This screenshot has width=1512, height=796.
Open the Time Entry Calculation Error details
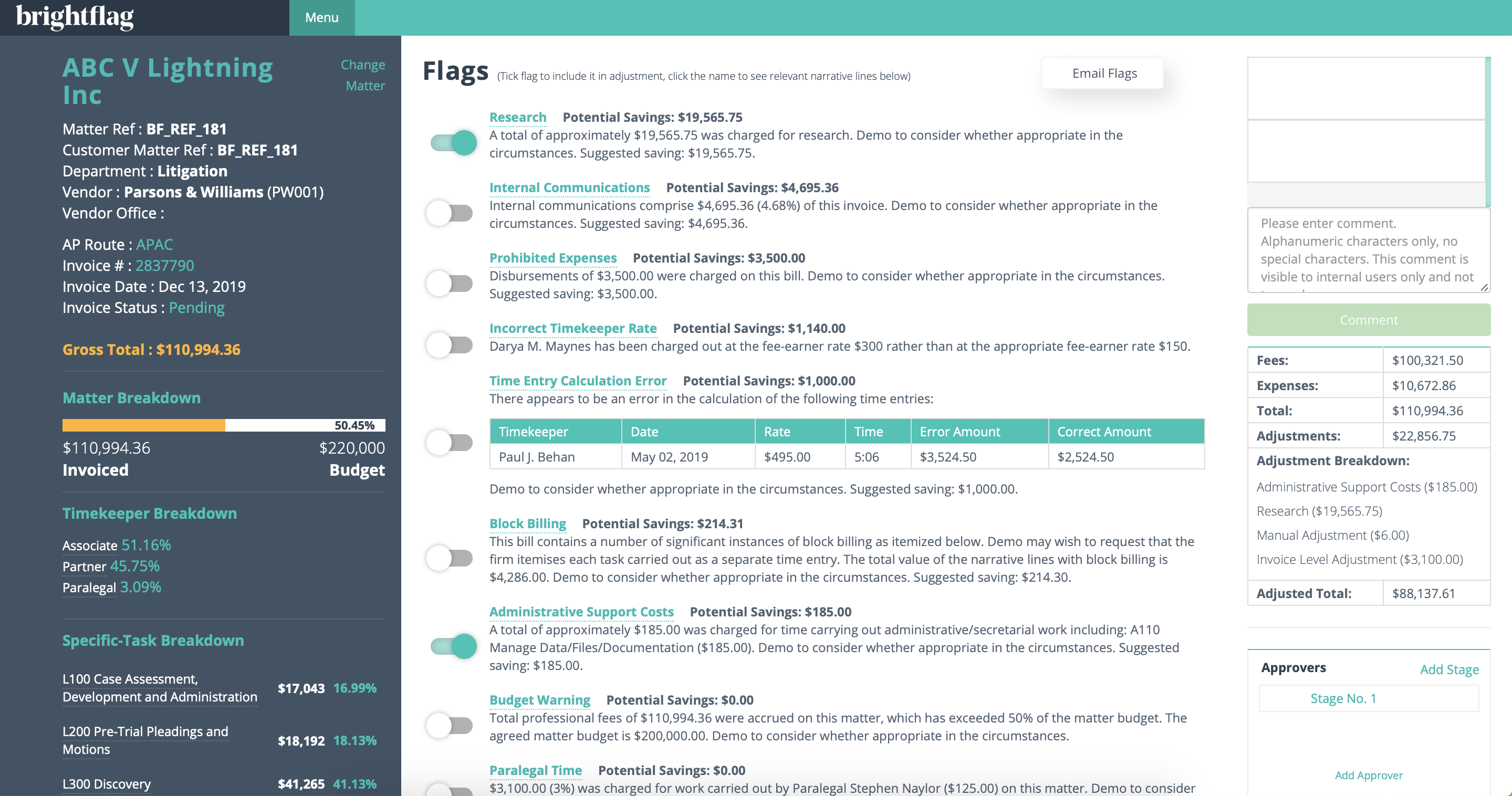click(x=578, y=380)
